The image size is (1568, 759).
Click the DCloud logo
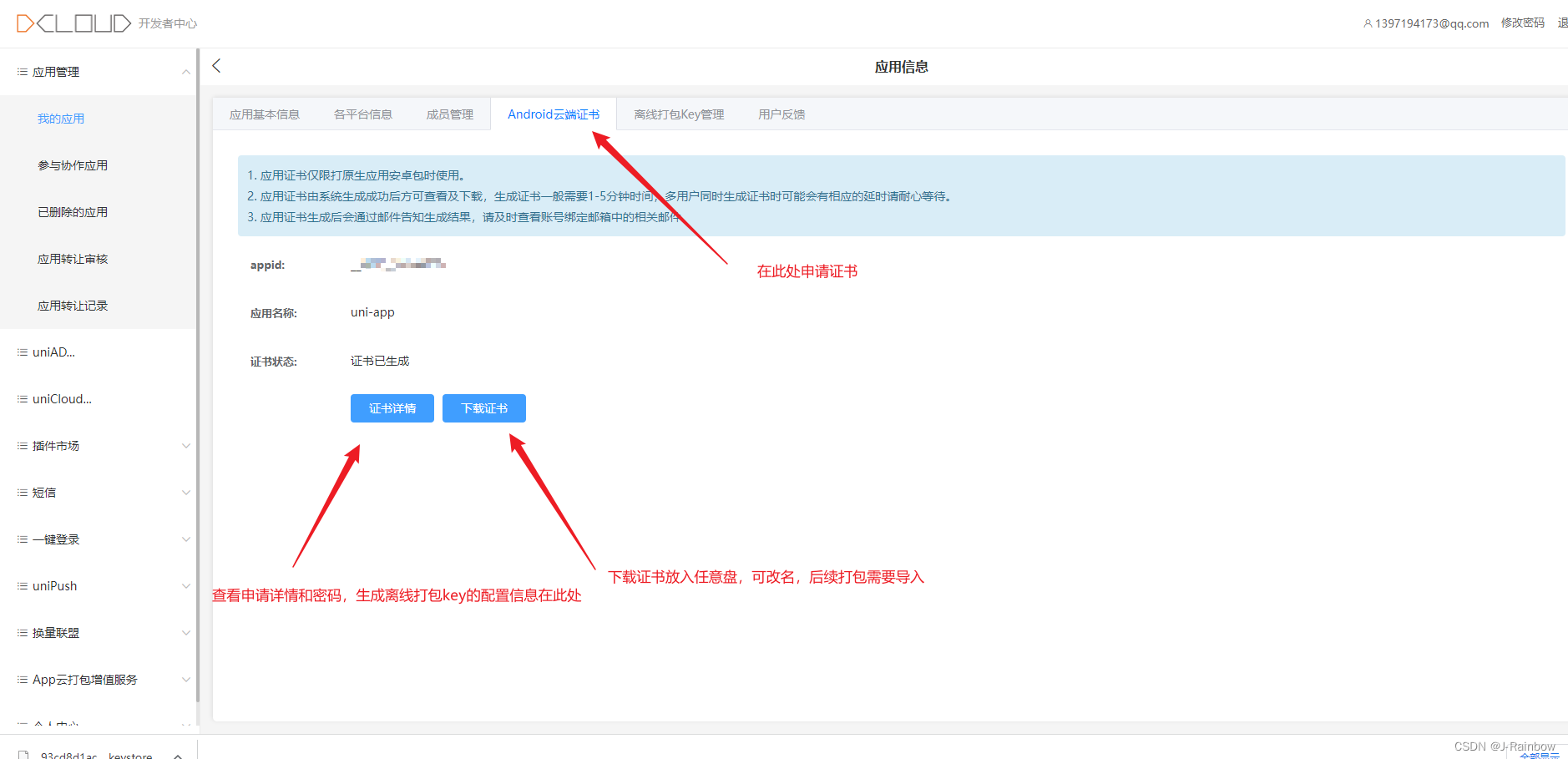(x=73, y=23)
